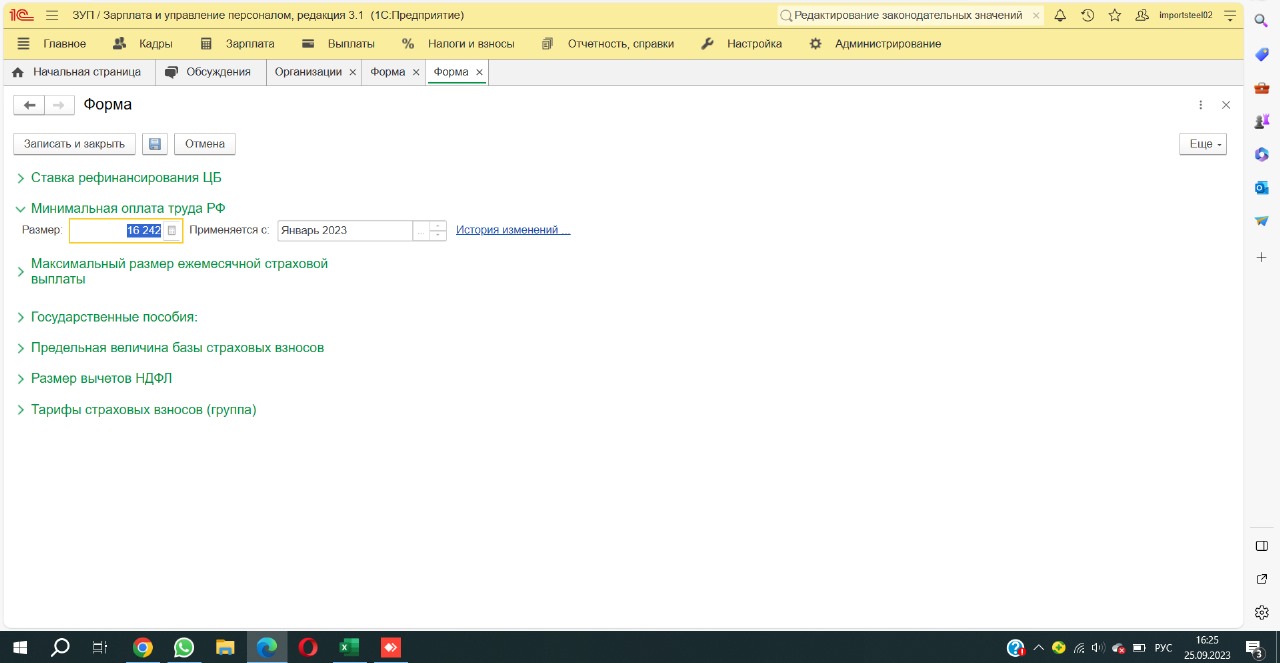Click the favorites star icon

coord(1114,16)
